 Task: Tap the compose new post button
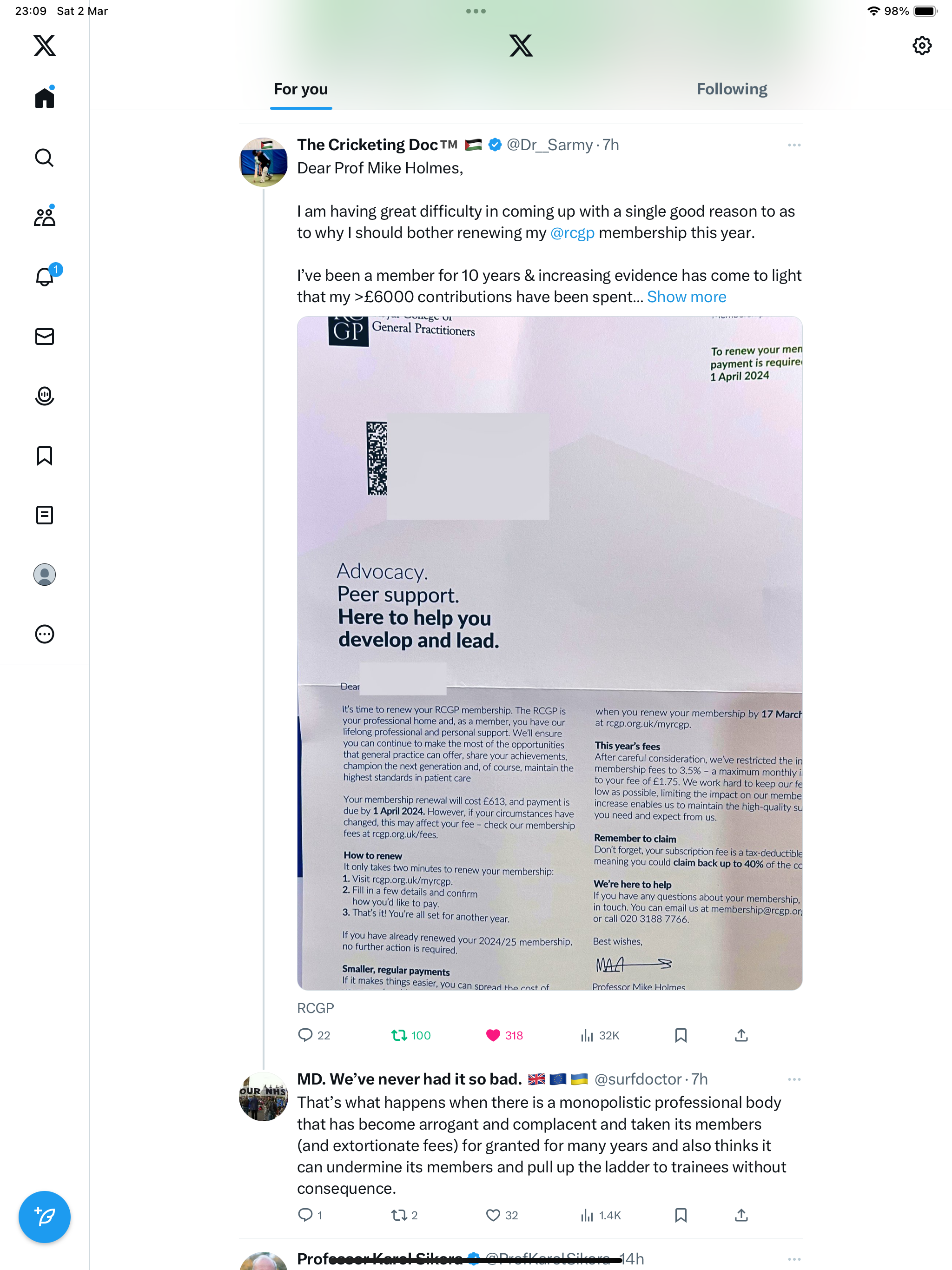(44, 1217)
